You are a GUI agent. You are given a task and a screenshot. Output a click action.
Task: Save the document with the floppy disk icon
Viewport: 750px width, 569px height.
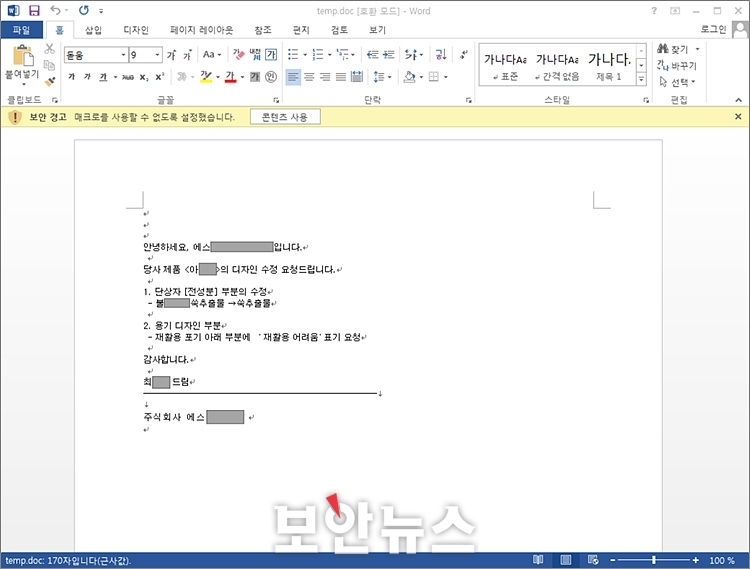click(x=34, y=11)
